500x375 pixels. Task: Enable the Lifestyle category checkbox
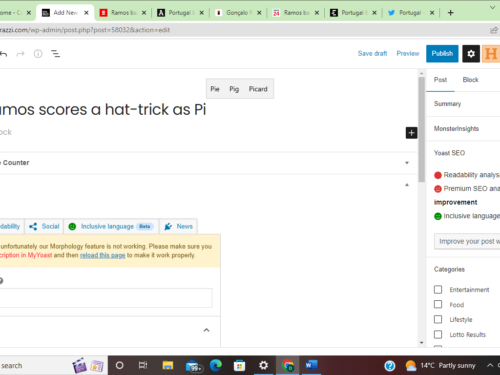pos(438,319)
